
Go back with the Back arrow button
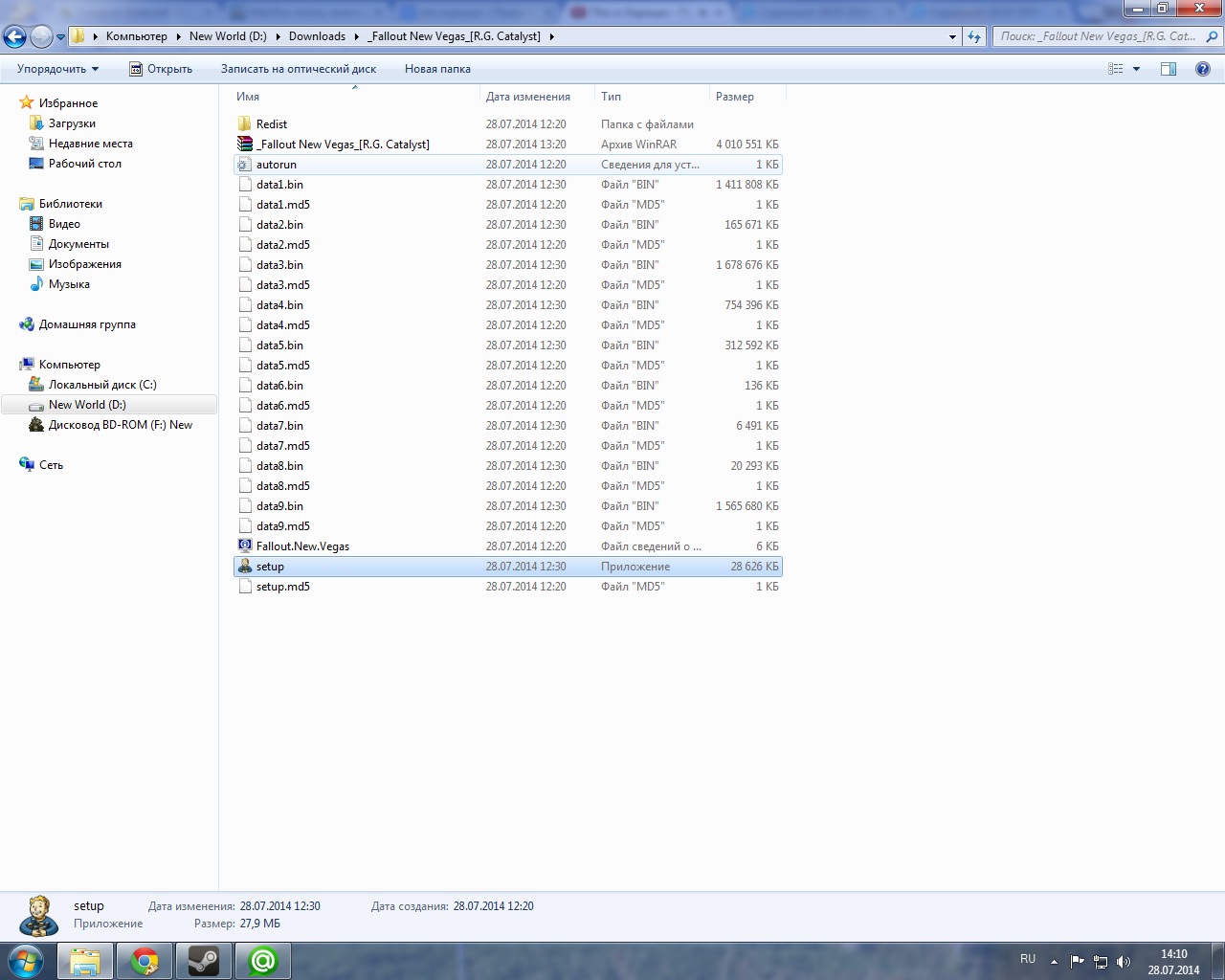(x=14, y=36)
